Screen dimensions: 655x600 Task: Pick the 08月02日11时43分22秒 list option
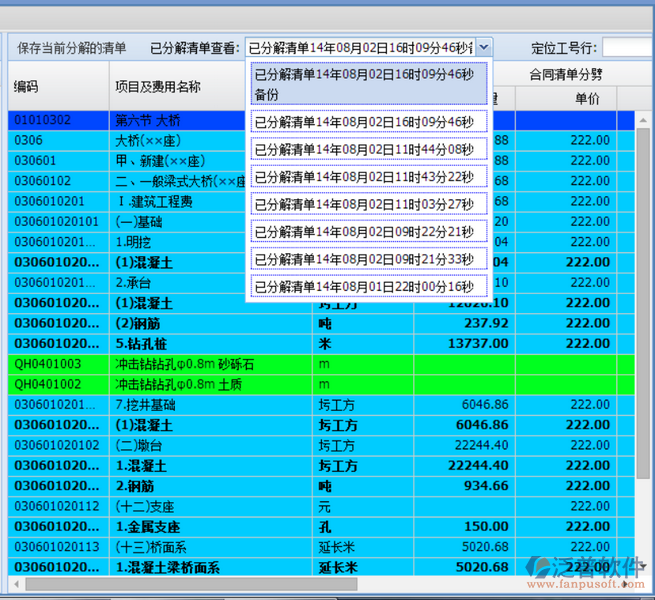pos(369,177)
